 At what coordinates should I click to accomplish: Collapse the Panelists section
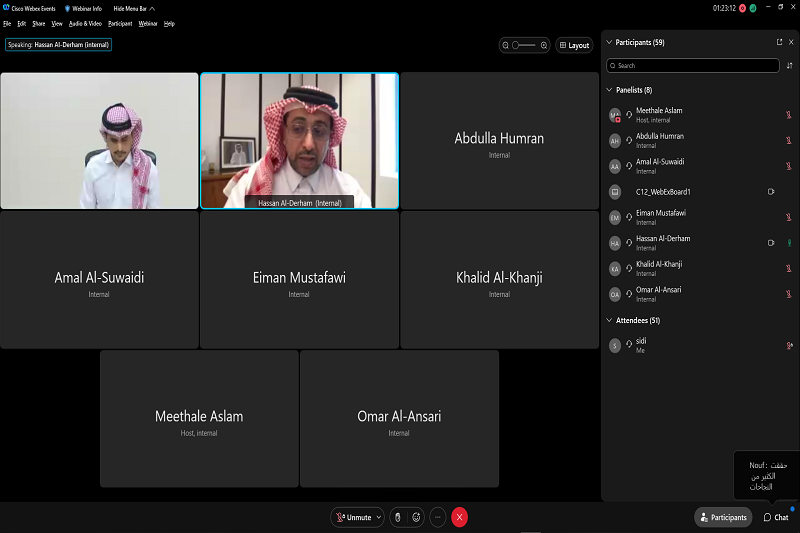point(609,90)
